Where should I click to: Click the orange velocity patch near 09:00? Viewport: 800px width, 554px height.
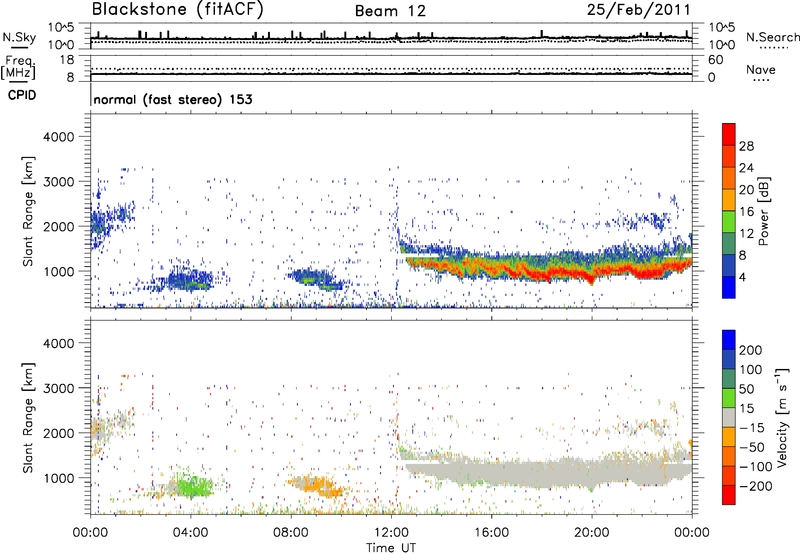pos(317,485)
